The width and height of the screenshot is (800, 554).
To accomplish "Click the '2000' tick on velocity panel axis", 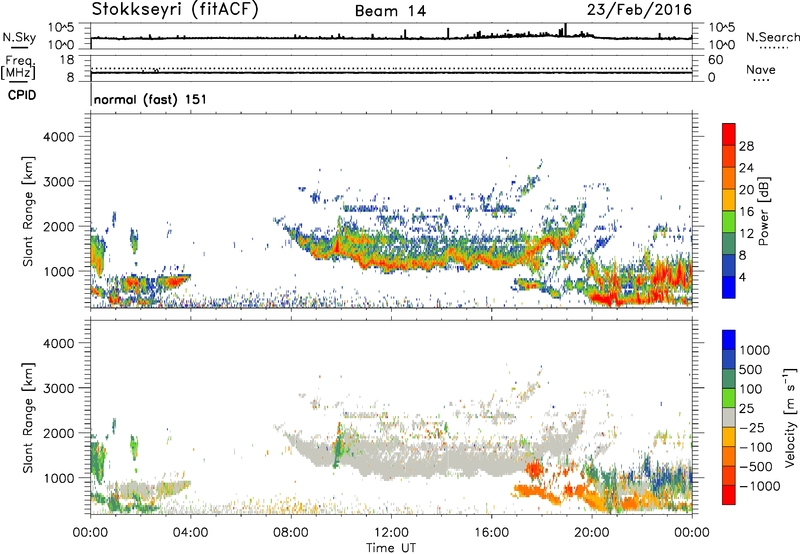I will [x=58, y=433].
